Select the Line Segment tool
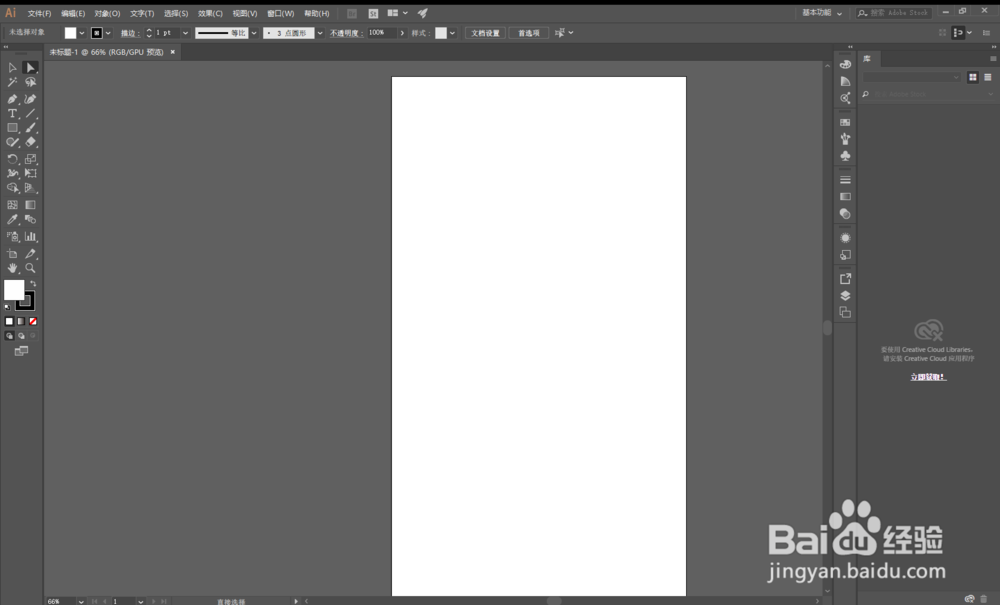The width and height of the screenshot is (1000, 605). [x=30, y=113]
